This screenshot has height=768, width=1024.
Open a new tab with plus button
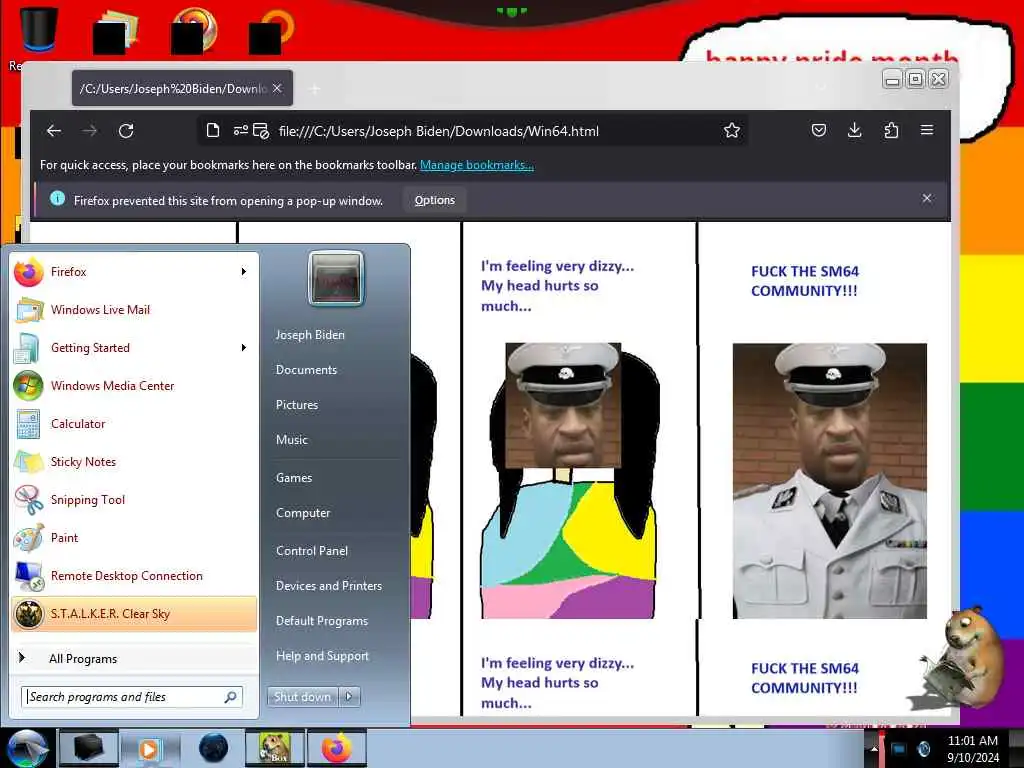pyautogui.click(x=315, y=88)
